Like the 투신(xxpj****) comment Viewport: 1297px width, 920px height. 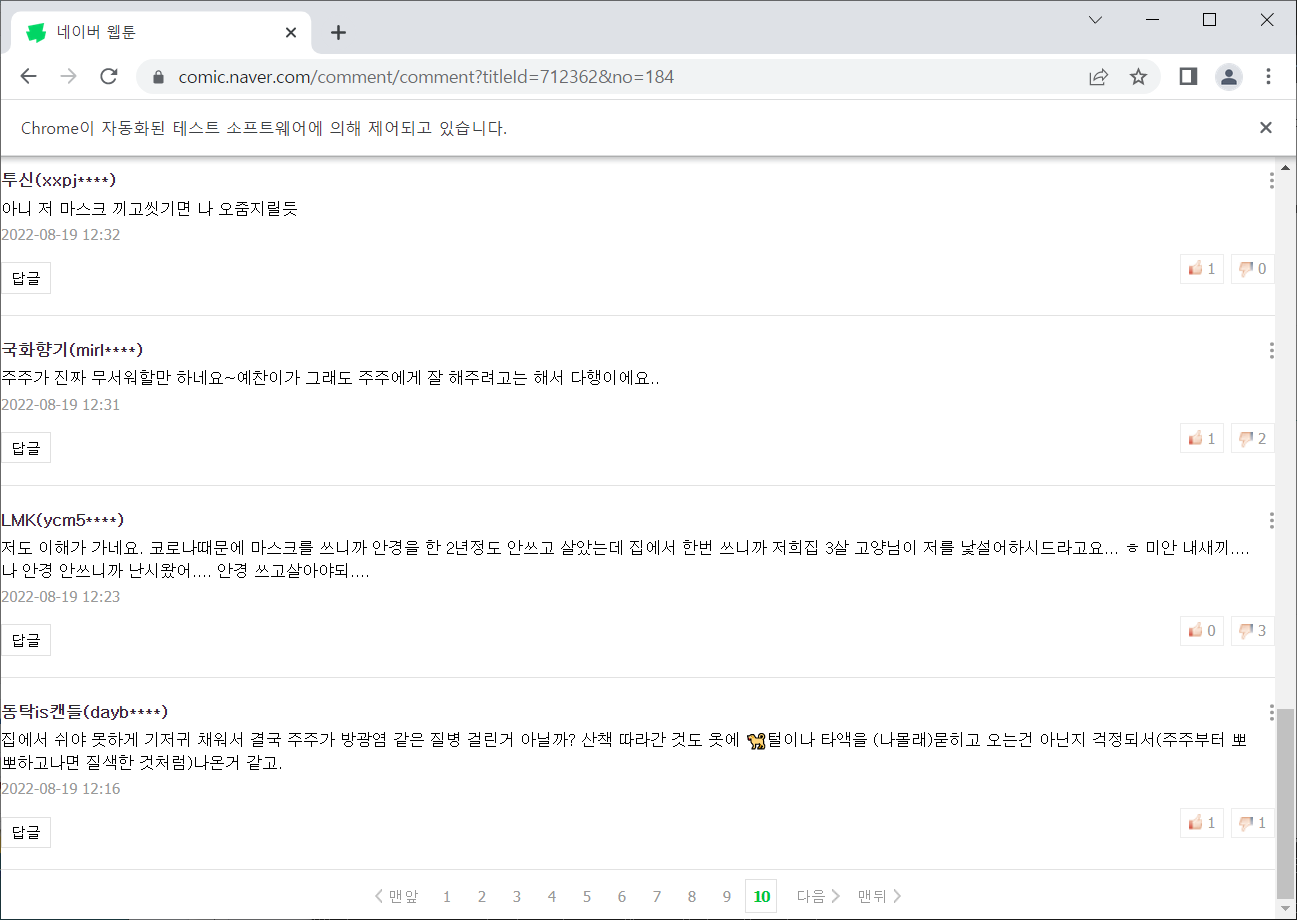pos(1202,268)
